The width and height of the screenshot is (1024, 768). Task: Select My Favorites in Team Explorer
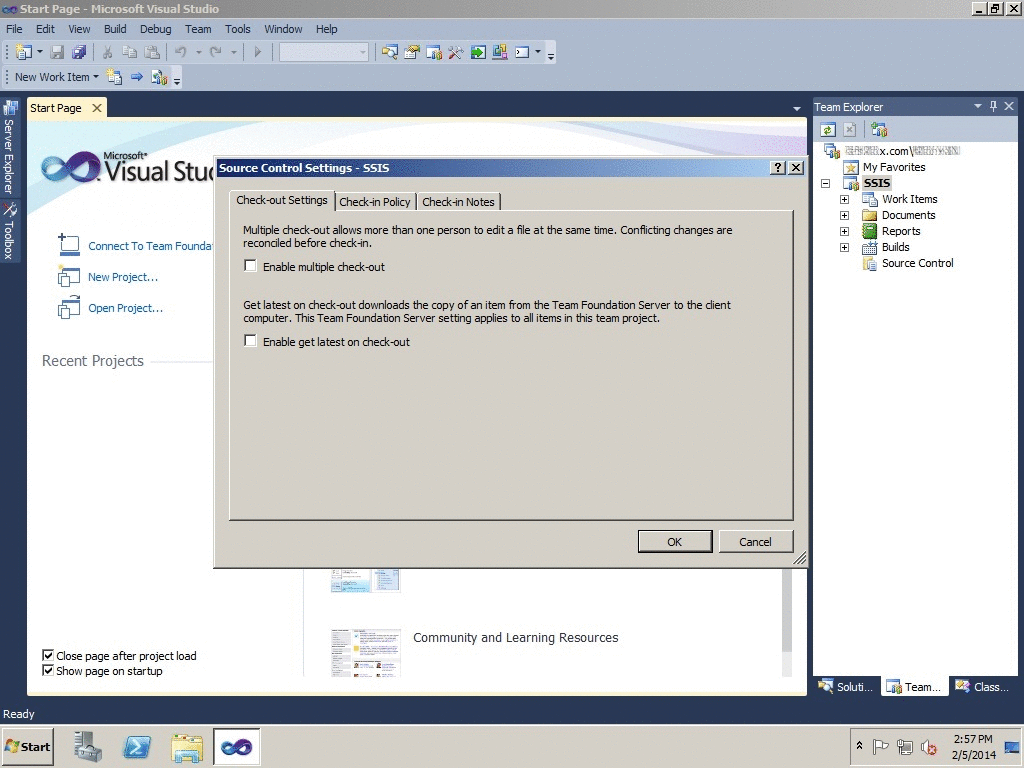(x=894, y=167)
